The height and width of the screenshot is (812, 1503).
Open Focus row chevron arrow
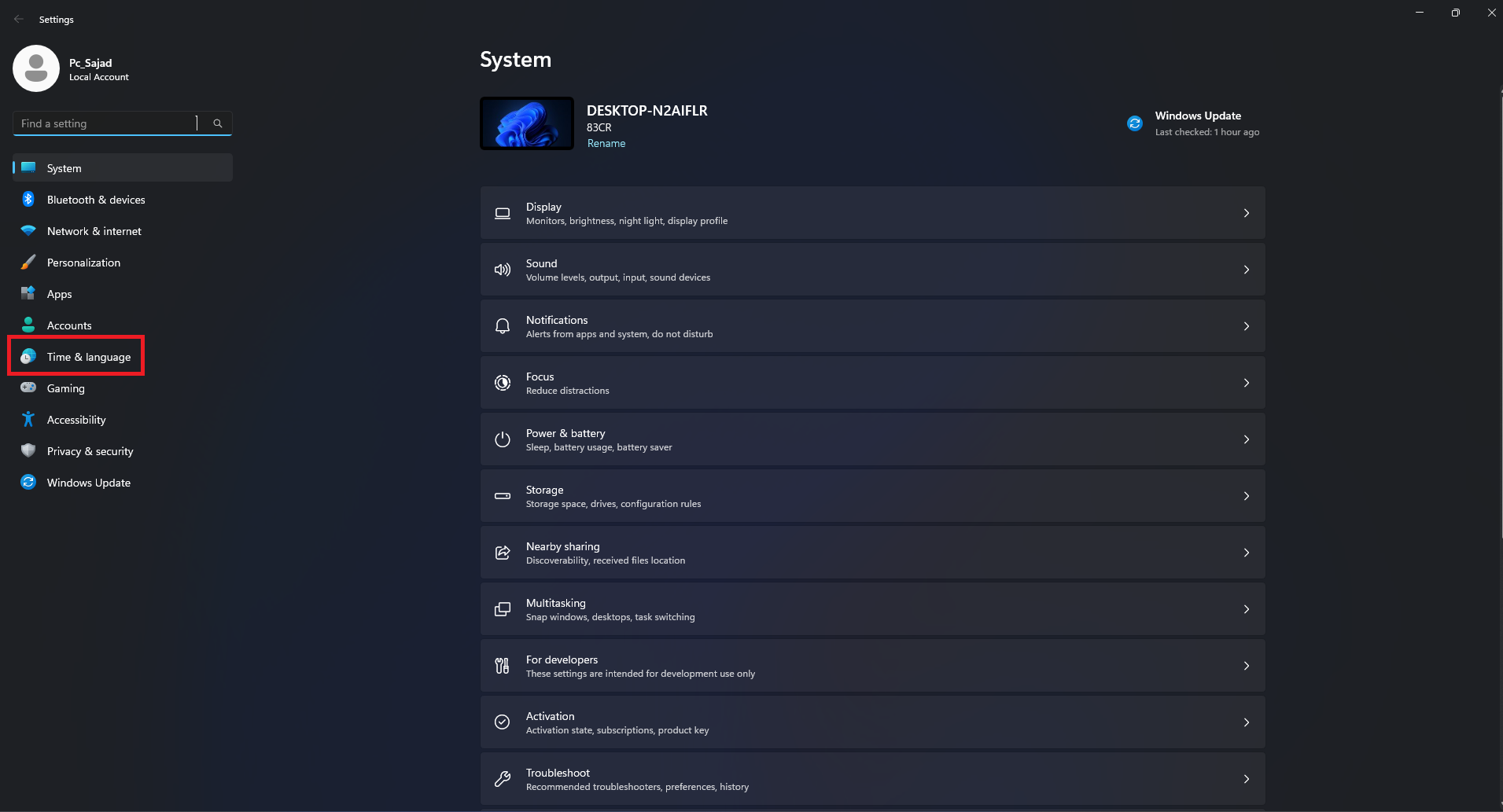point(1247,383)
